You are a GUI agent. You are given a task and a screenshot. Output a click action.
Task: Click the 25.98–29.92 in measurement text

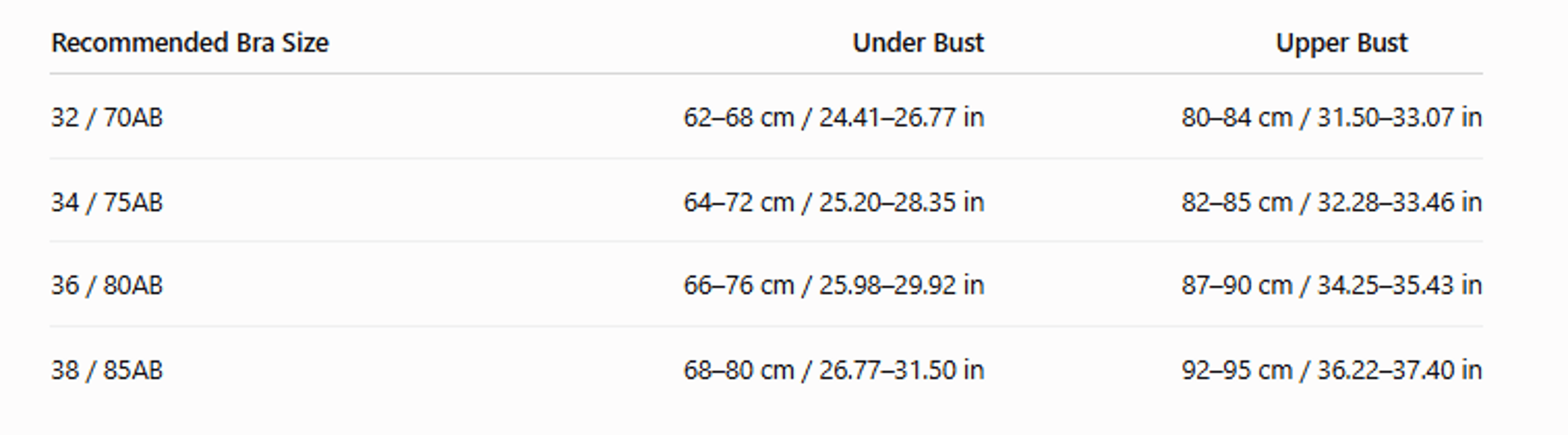coord(902,285)
